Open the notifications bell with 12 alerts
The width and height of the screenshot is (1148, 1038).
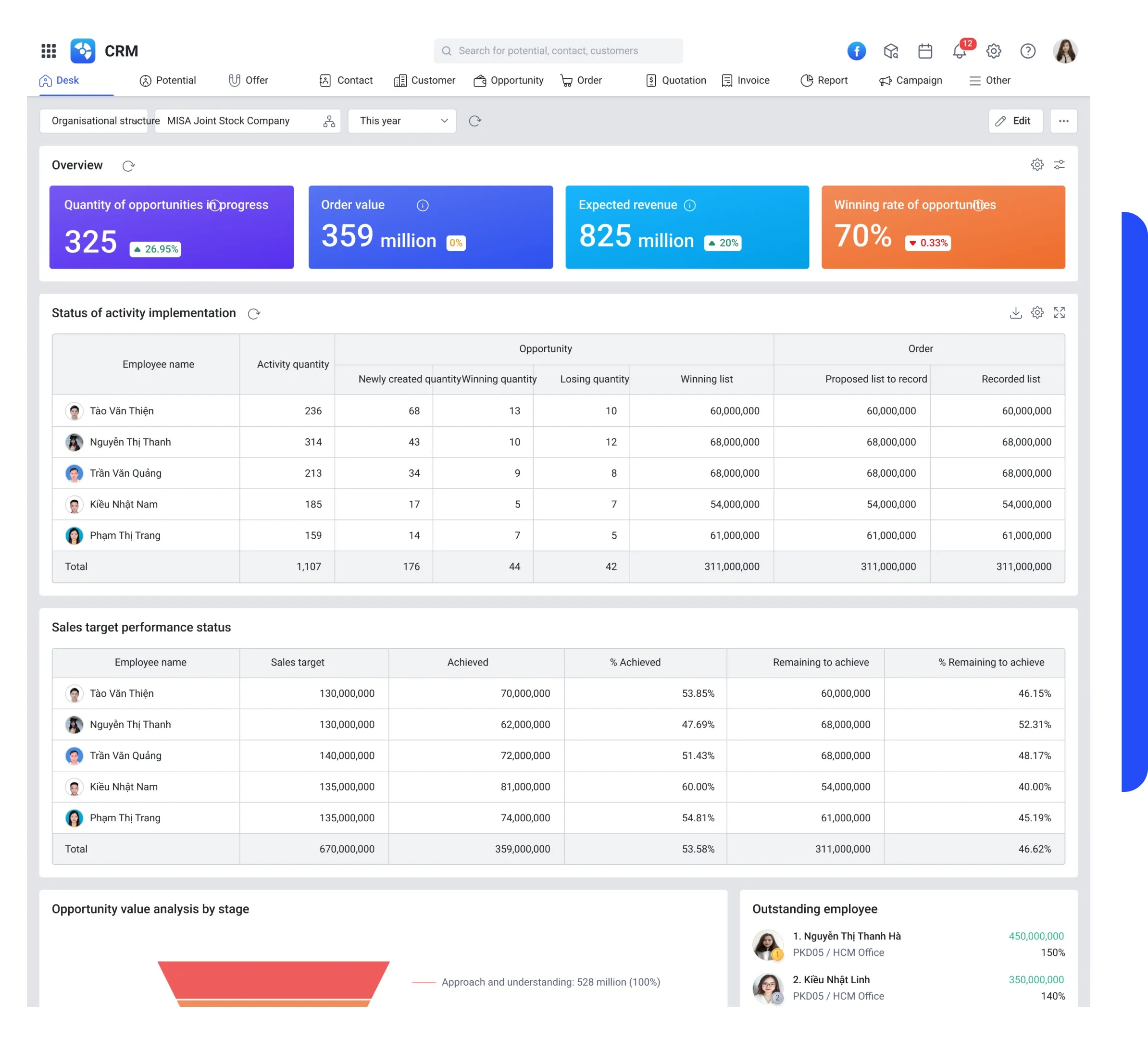point(960,50)
